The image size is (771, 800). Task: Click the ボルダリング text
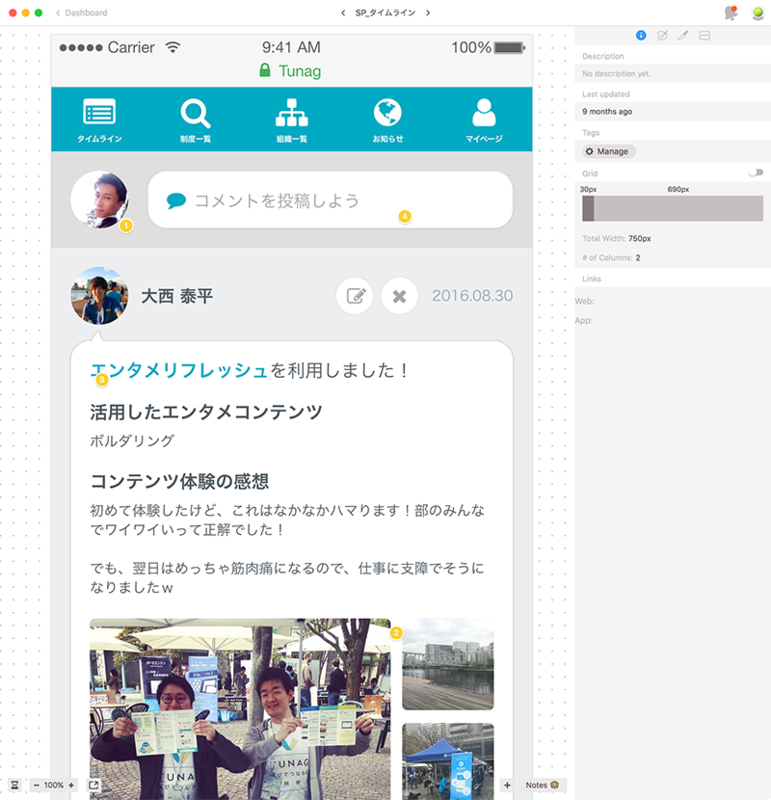click(x=132, y=441)
